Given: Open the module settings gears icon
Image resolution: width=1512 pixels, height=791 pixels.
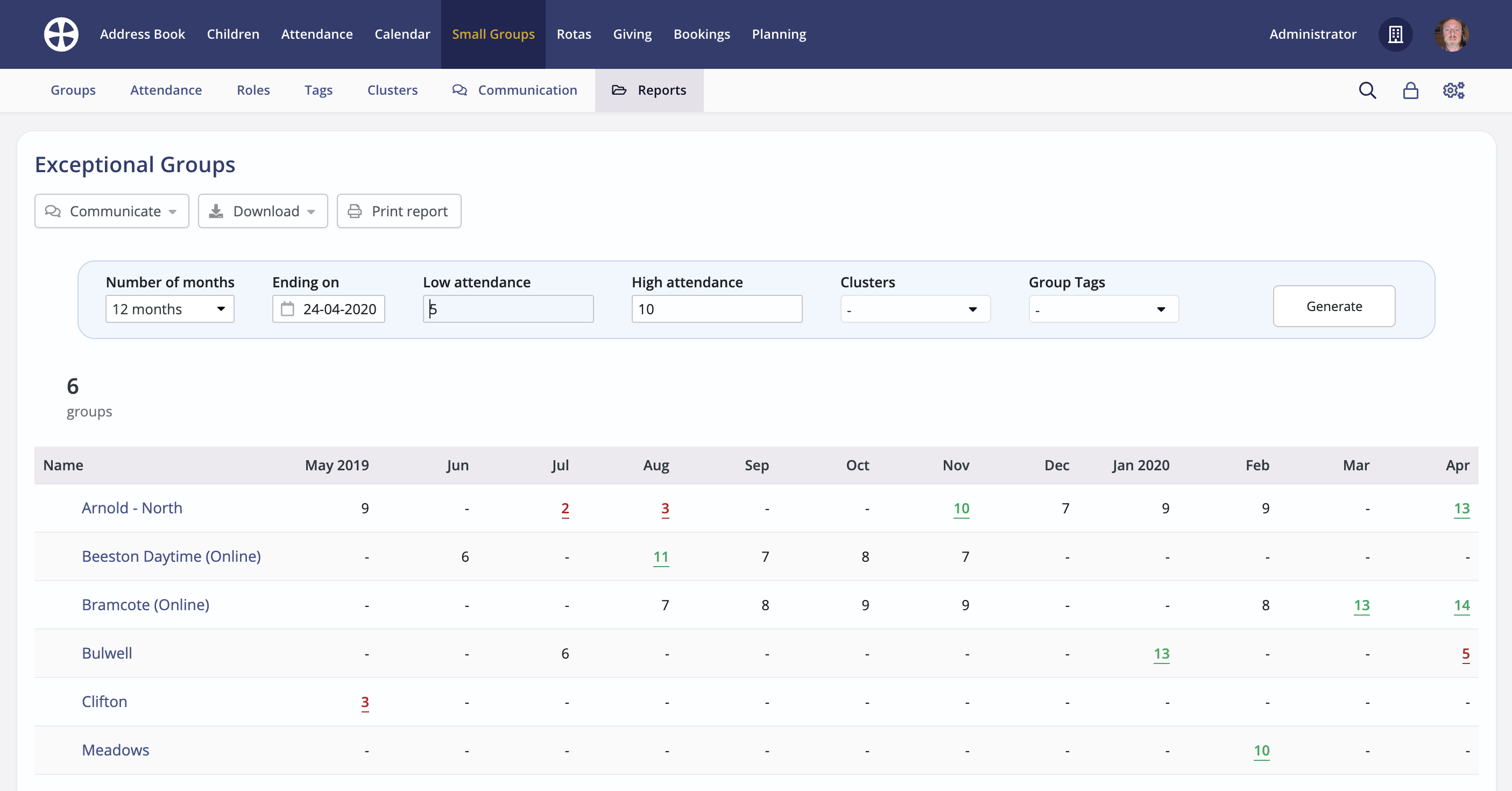Looking at the screenshot, I should click(x=1453, y=90).
